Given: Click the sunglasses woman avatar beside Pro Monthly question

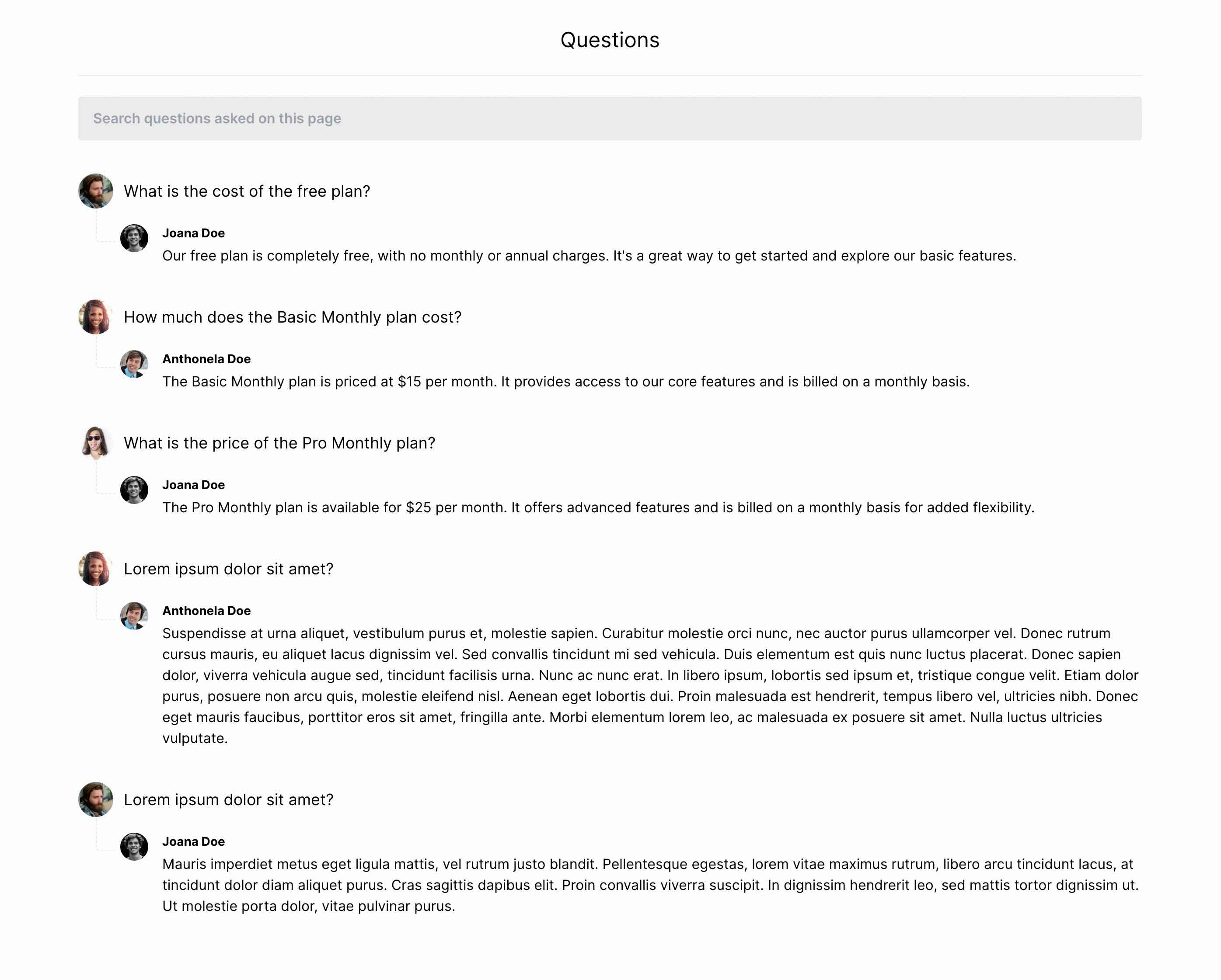Looking at the screenshot, I should pos(96,442).
